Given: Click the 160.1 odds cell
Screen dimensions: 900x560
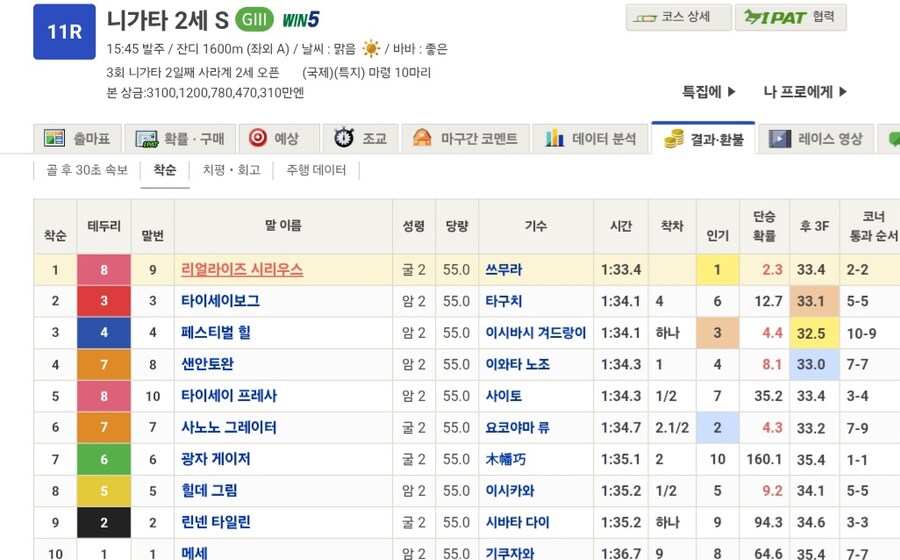Looking at the screenshot, I should pos(764,459).
